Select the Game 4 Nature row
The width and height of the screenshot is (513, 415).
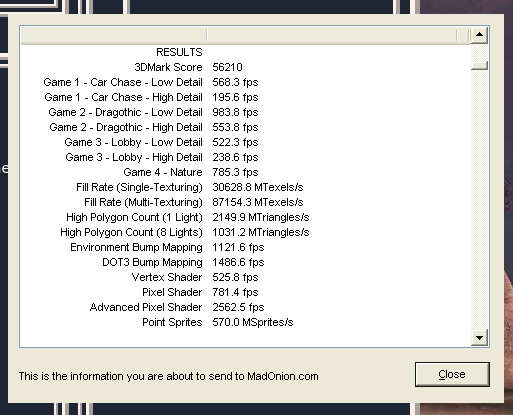pos(246,172)
